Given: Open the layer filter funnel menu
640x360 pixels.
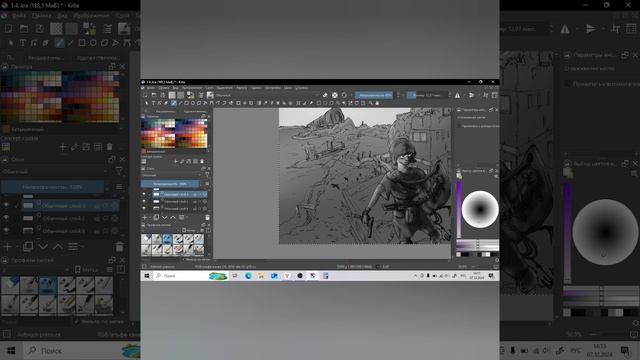Looking at the screenshot, I should tap(207, 174).
